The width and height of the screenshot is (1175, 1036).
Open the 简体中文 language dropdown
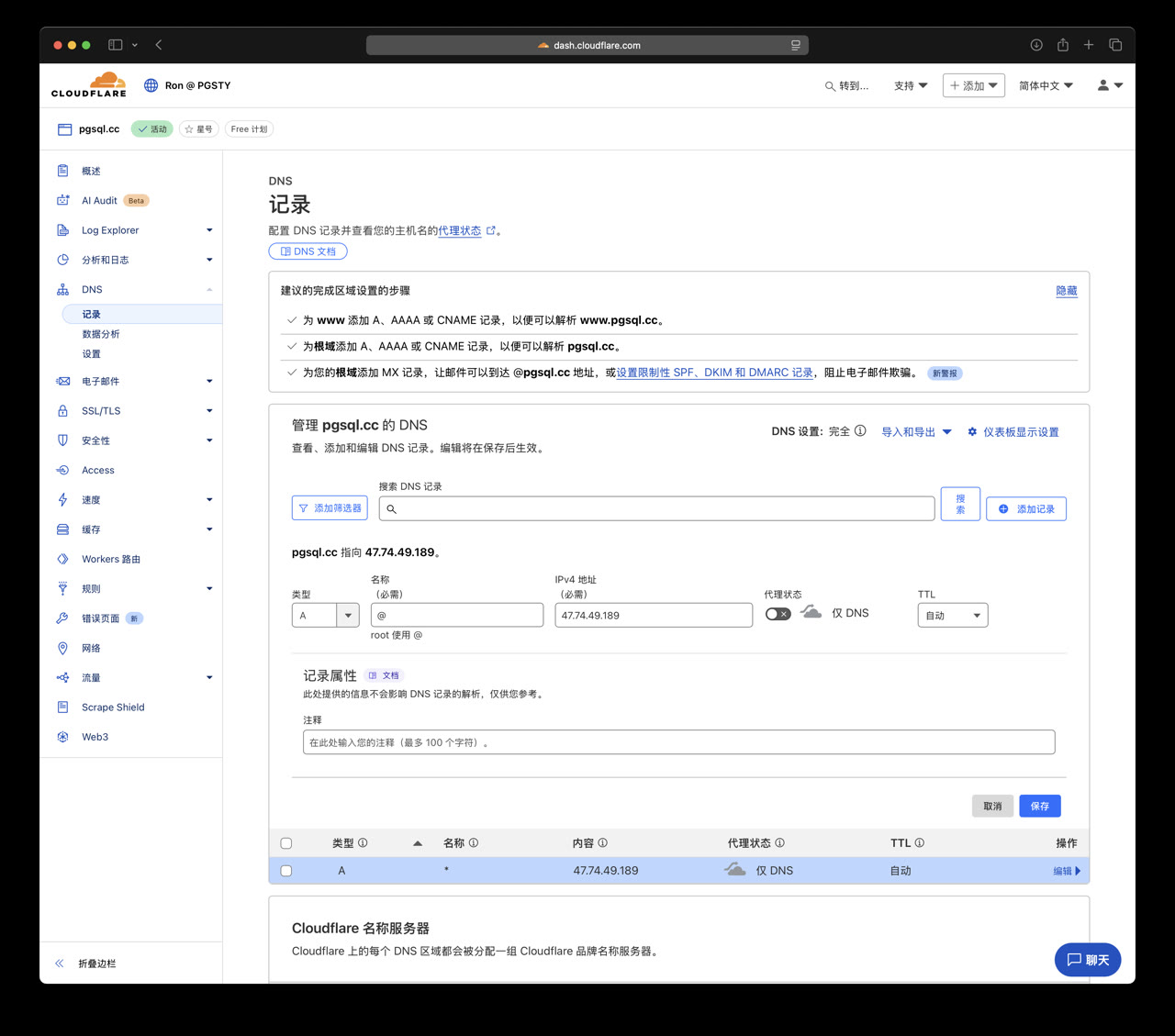1046,85
